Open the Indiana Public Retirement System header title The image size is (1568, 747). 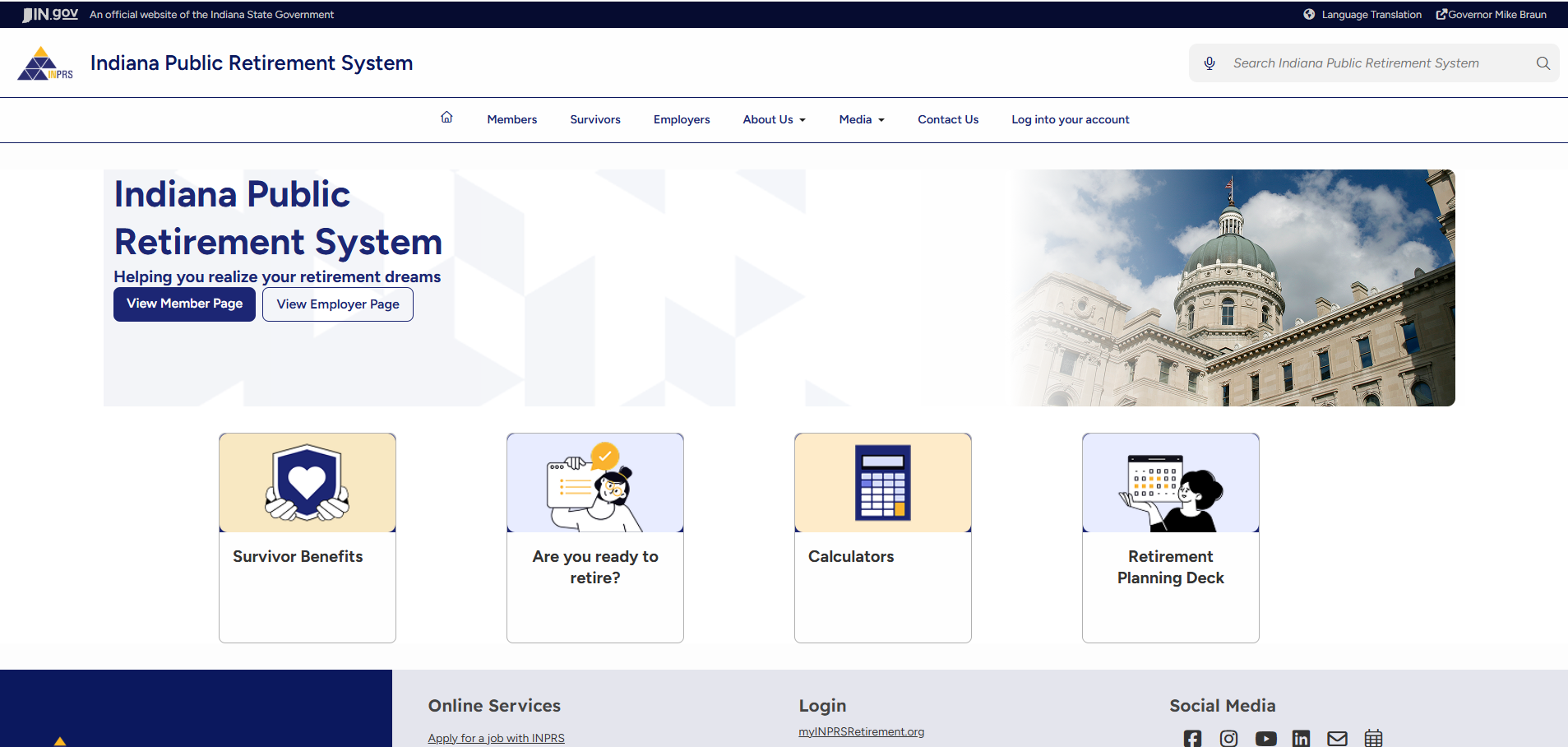(x=252, y=63)
